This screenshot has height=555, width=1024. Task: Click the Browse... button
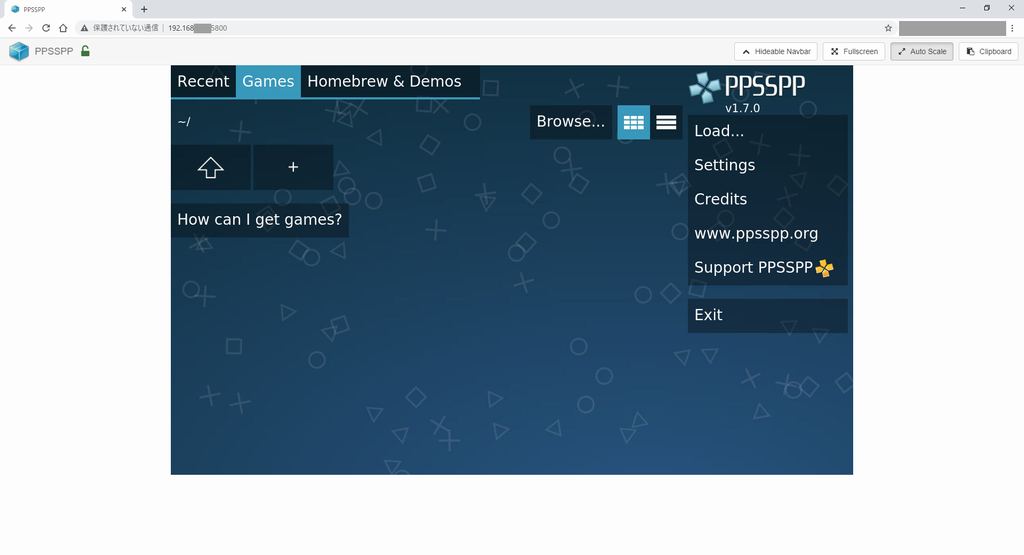(571, 122)
